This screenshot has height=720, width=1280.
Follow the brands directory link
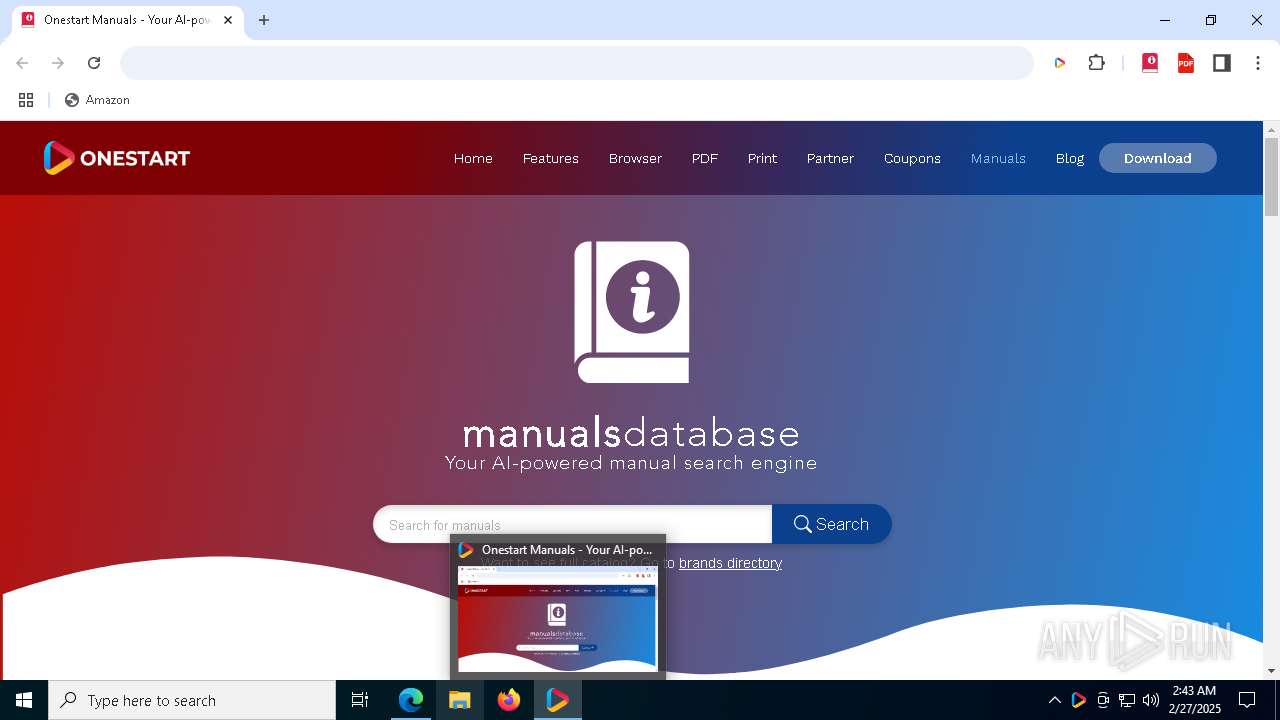730,563
